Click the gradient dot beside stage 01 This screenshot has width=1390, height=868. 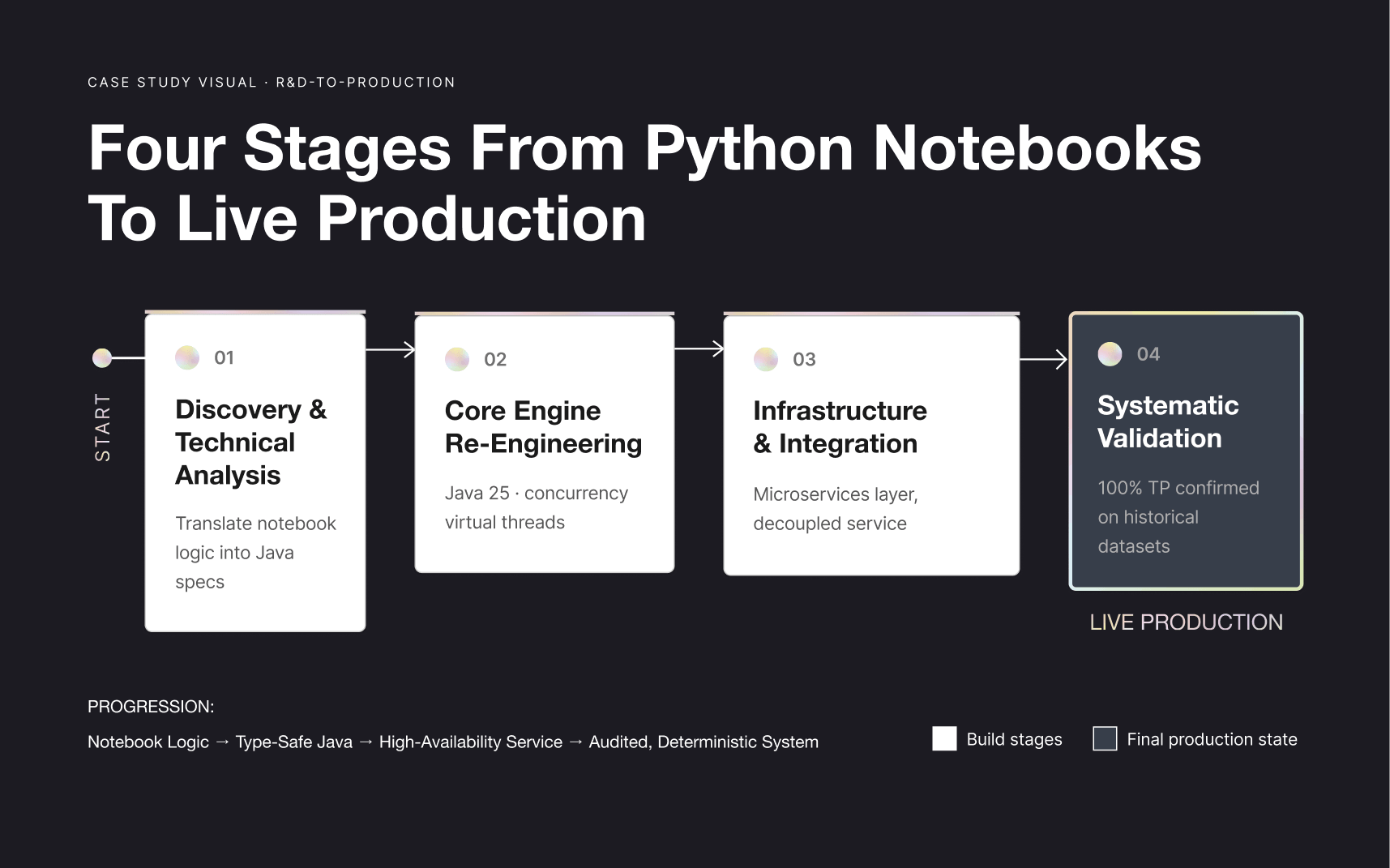click(187, 357)
